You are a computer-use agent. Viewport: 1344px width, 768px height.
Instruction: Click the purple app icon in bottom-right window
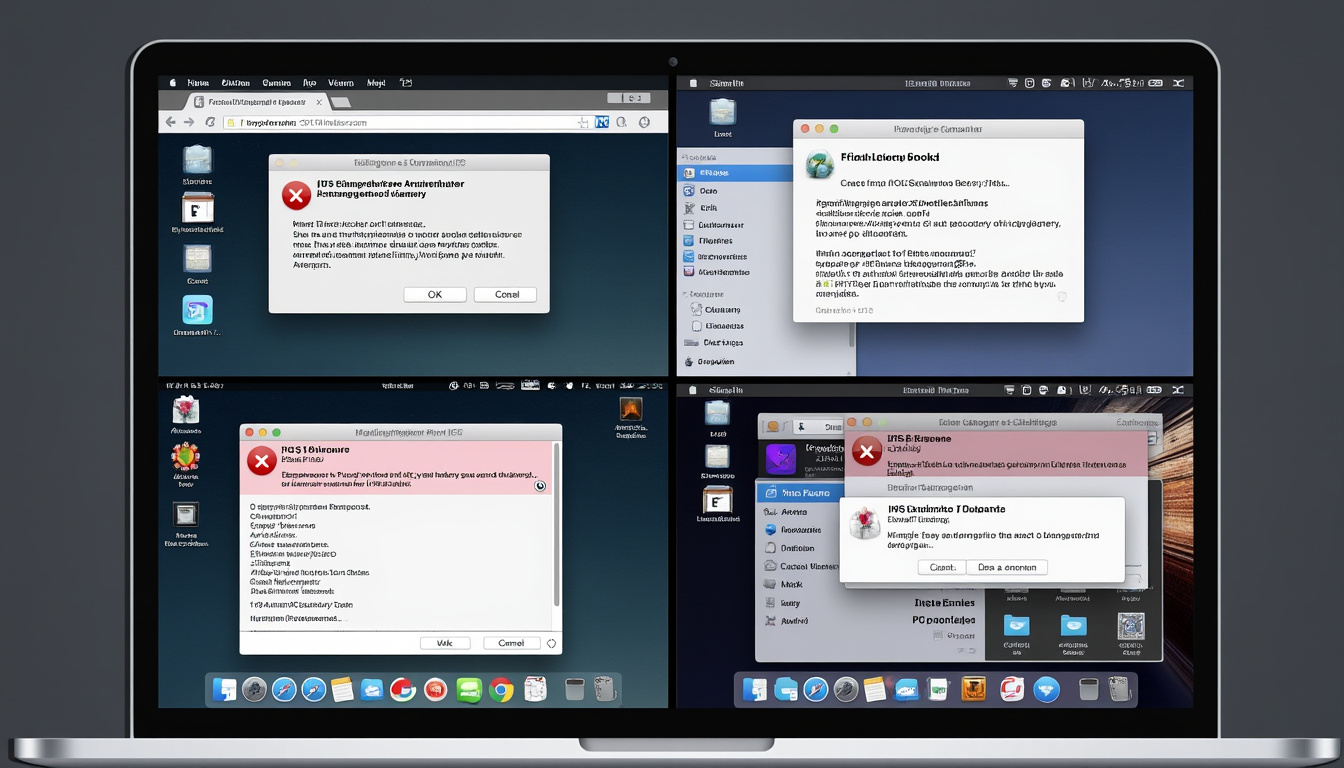pyautogui.click(x=780, y=459)
